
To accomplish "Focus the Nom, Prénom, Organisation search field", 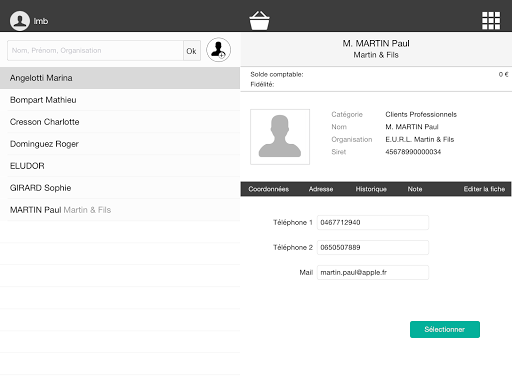I will 95,51.
